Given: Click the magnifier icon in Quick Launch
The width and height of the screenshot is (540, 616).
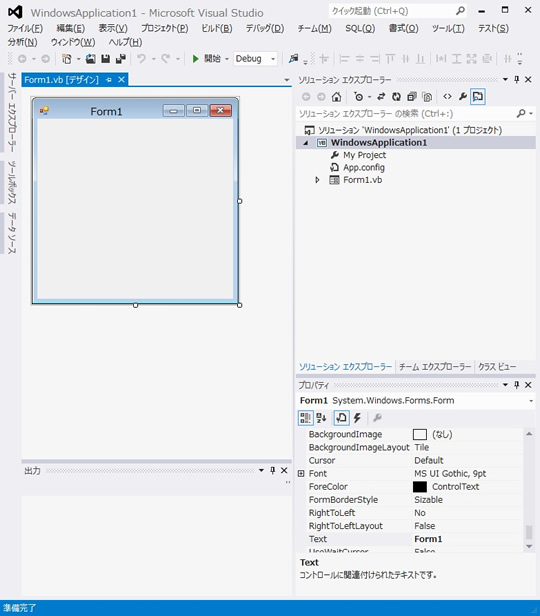Looking at the screenshot, I should (460, 11).
